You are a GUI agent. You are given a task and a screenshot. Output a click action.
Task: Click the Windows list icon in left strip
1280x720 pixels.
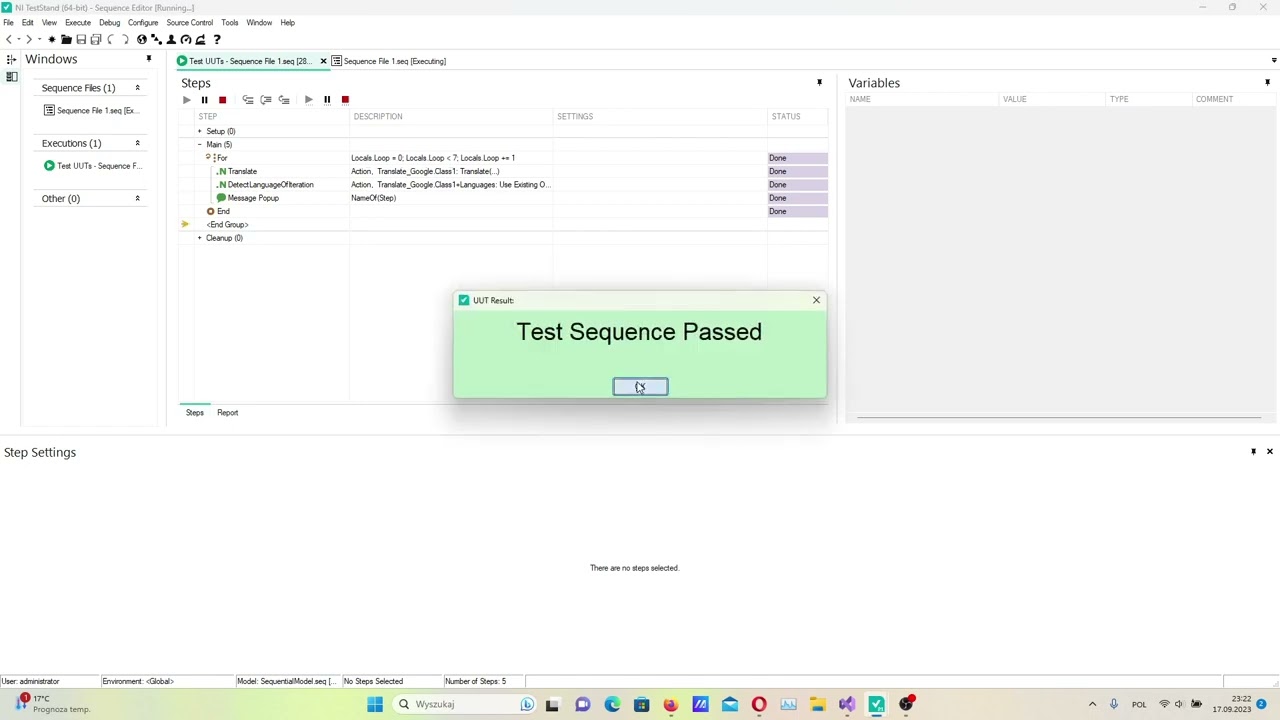pyautogui.click(x=11, y=77)
